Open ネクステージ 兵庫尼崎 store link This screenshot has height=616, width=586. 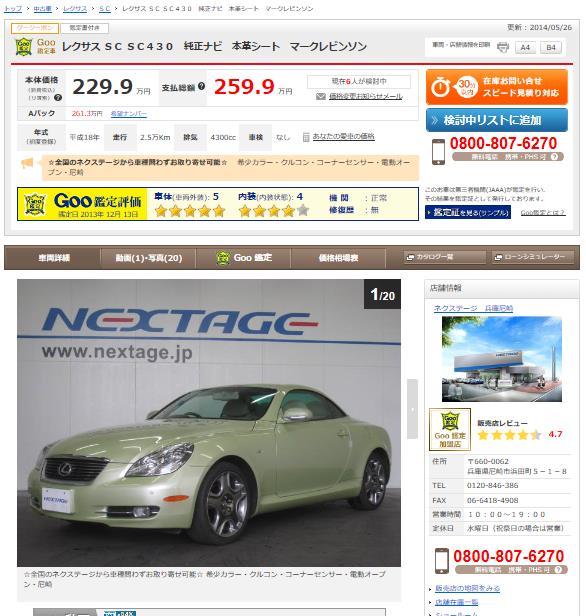pyautogui.click(x=473, y=308)
